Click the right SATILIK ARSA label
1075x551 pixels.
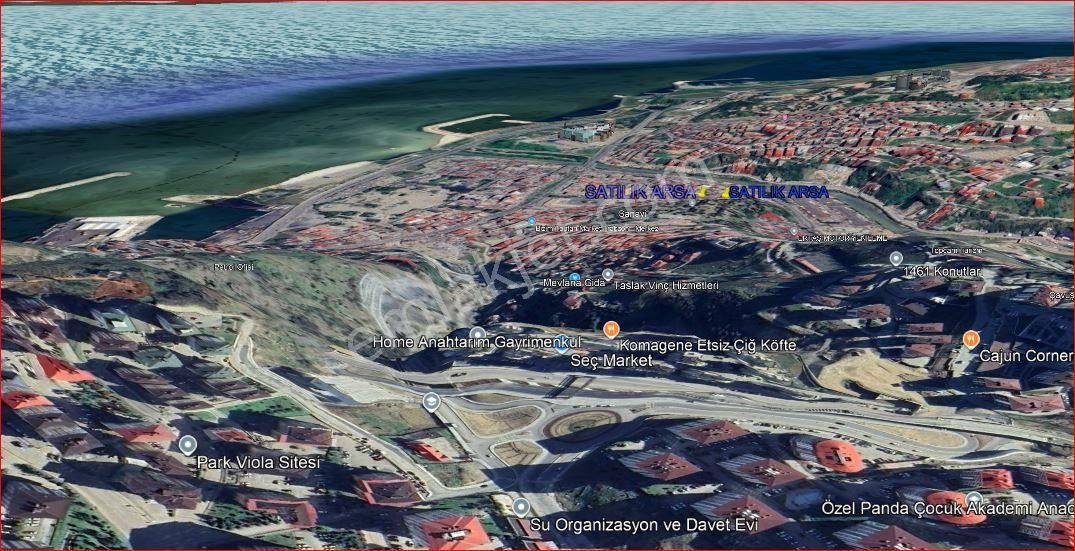(x=779, y=193)
